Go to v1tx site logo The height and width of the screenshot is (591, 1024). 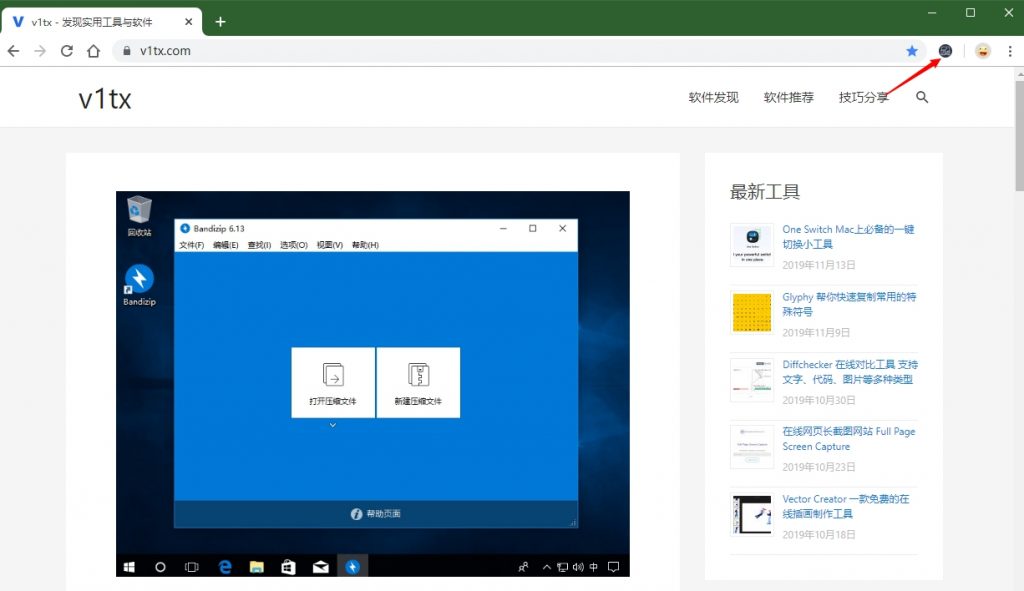104,99
